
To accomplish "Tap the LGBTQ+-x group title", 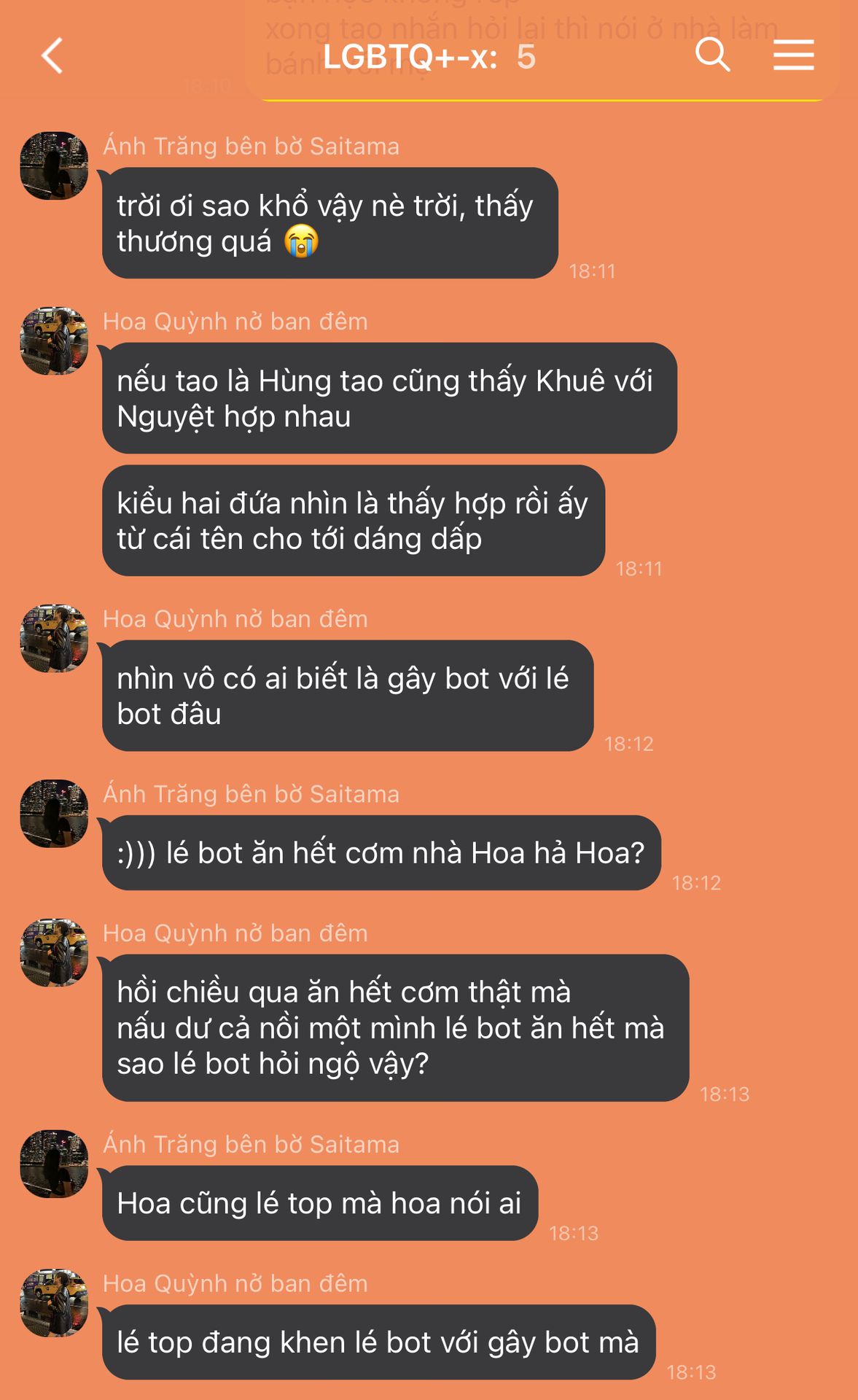I will tap(429, 57).
